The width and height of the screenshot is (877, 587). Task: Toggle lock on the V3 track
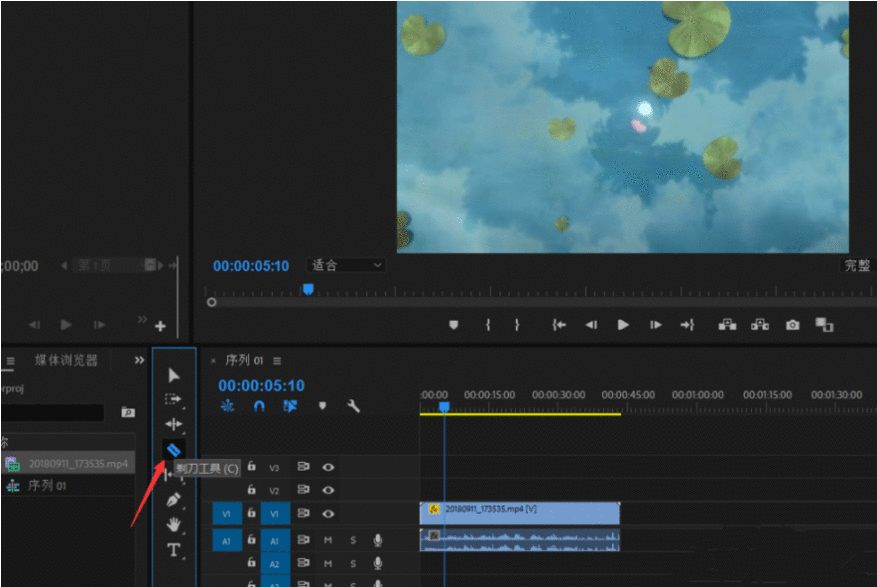click(x=251, y=466)
